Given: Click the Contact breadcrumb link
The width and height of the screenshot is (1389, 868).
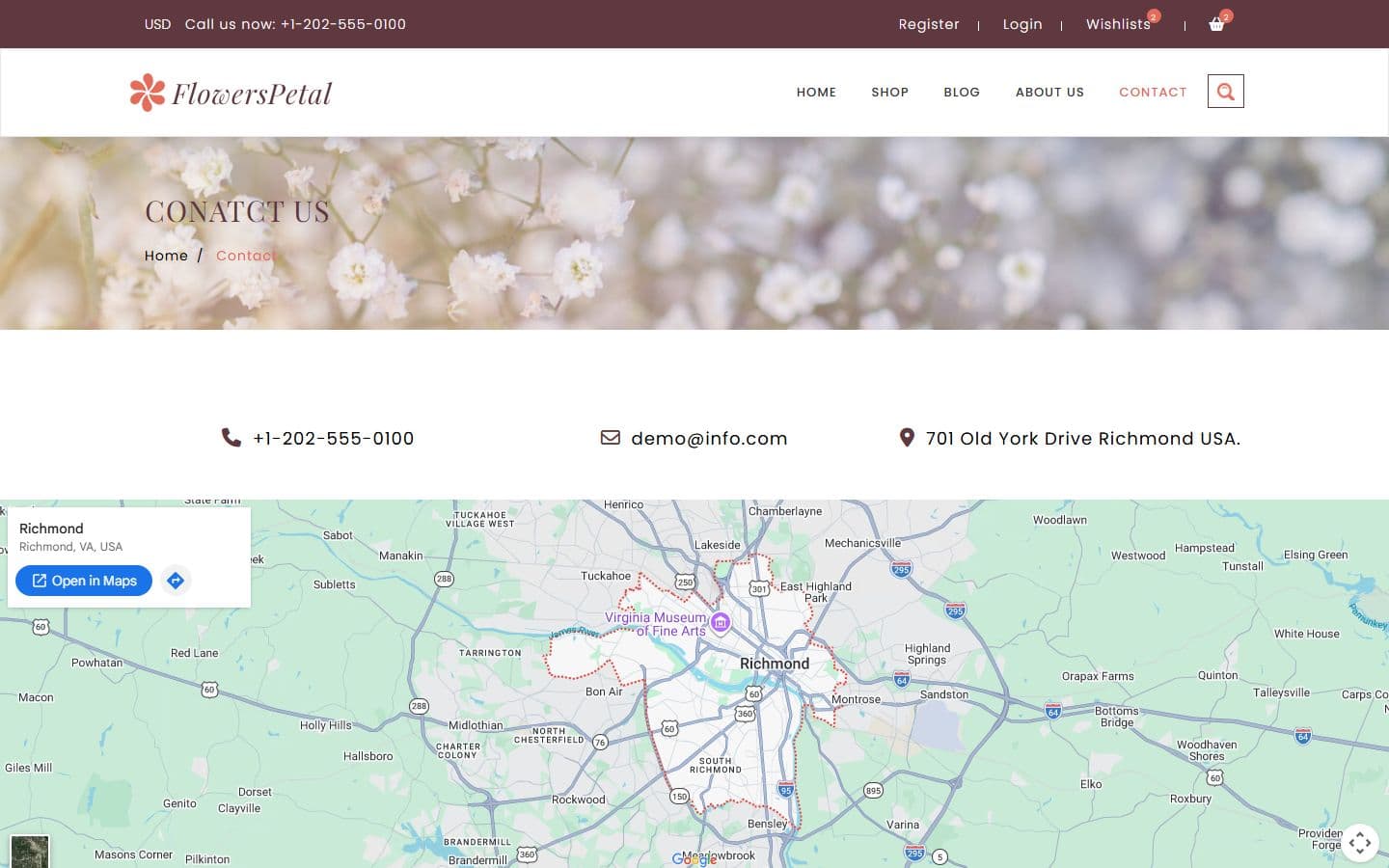Looking at the screenshot, I should point(246,256).
